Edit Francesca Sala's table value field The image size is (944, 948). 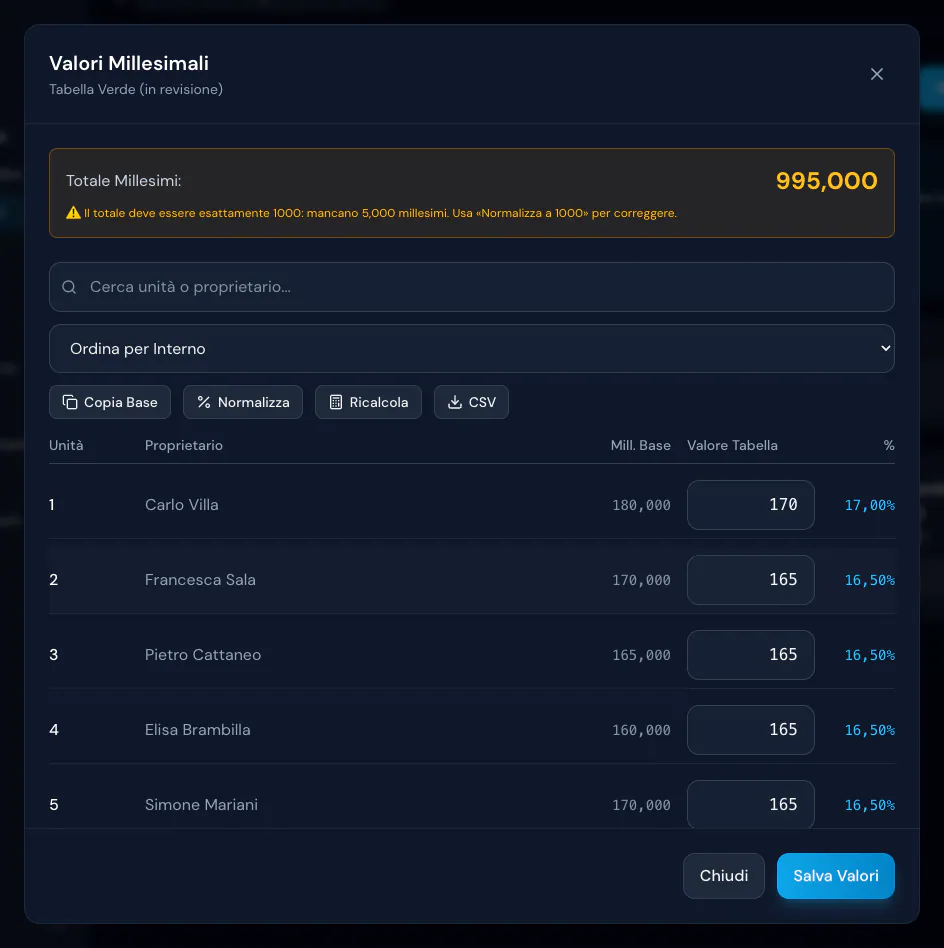[x=750, y=580]
